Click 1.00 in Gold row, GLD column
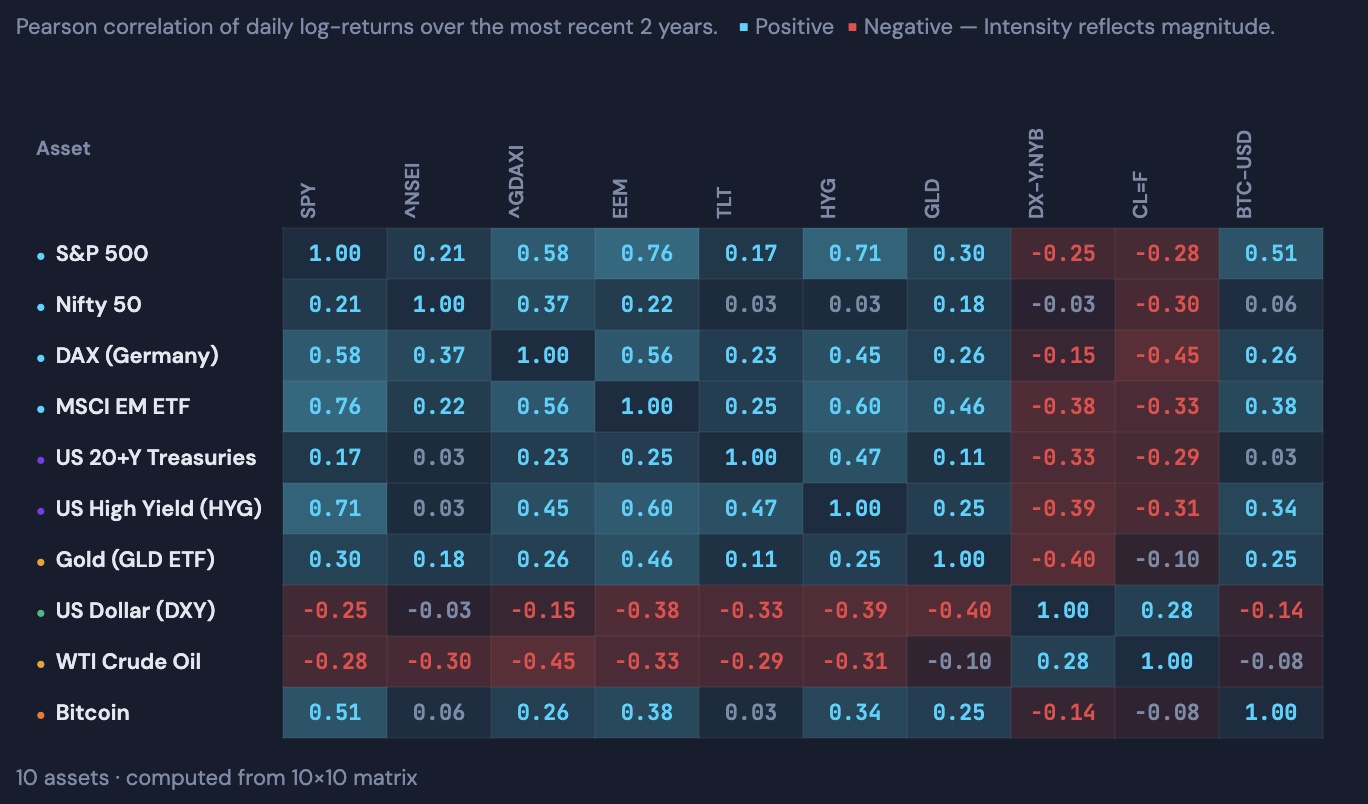The width and height of the screenshot is (1368, 804). click(x=959, y=560)
